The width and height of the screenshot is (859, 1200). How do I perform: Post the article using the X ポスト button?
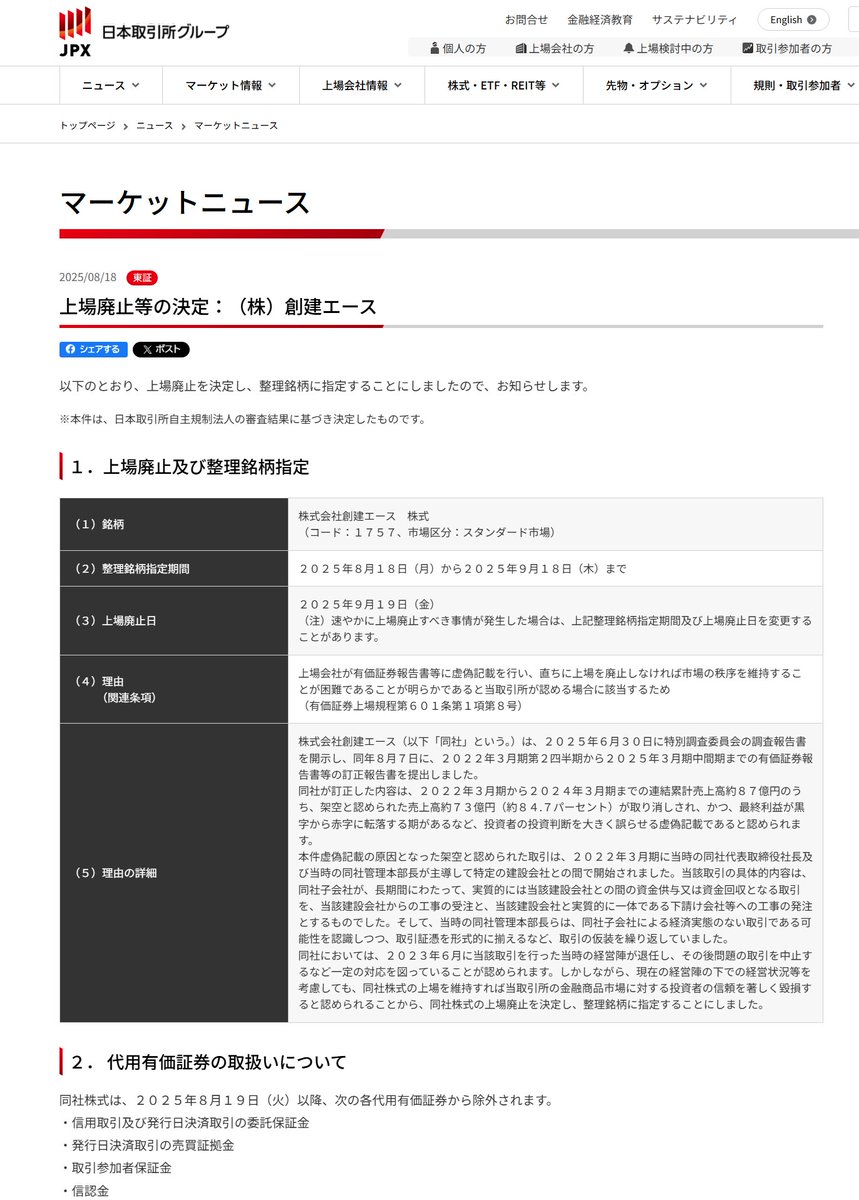pyautogui.click(x=160, y=349)
